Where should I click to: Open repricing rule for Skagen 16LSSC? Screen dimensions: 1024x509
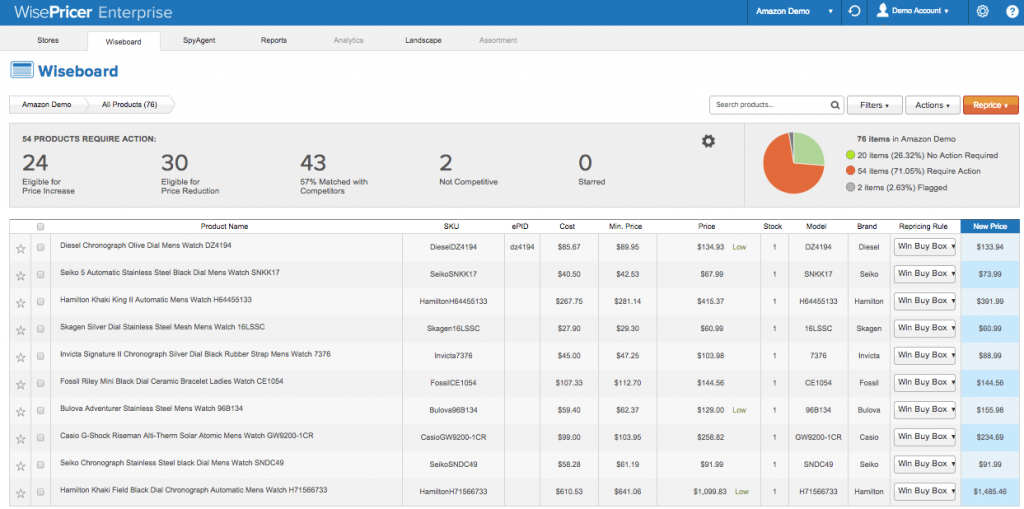pos(925,328)
